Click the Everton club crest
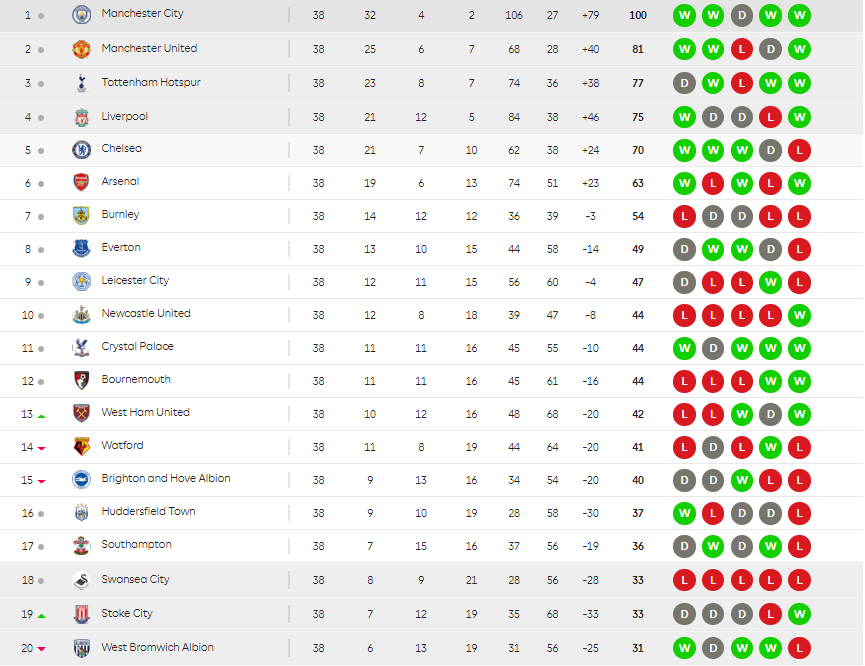This screenshot has height=666, width=865. click(x=82, y=249)
